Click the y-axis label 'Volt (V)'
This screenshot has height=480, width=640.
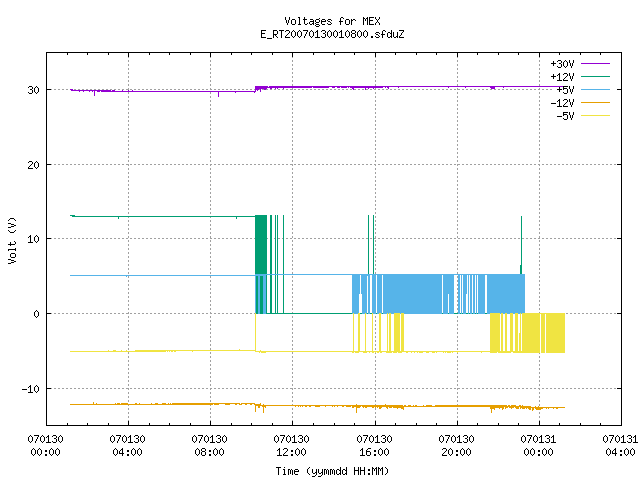point(12,240)
